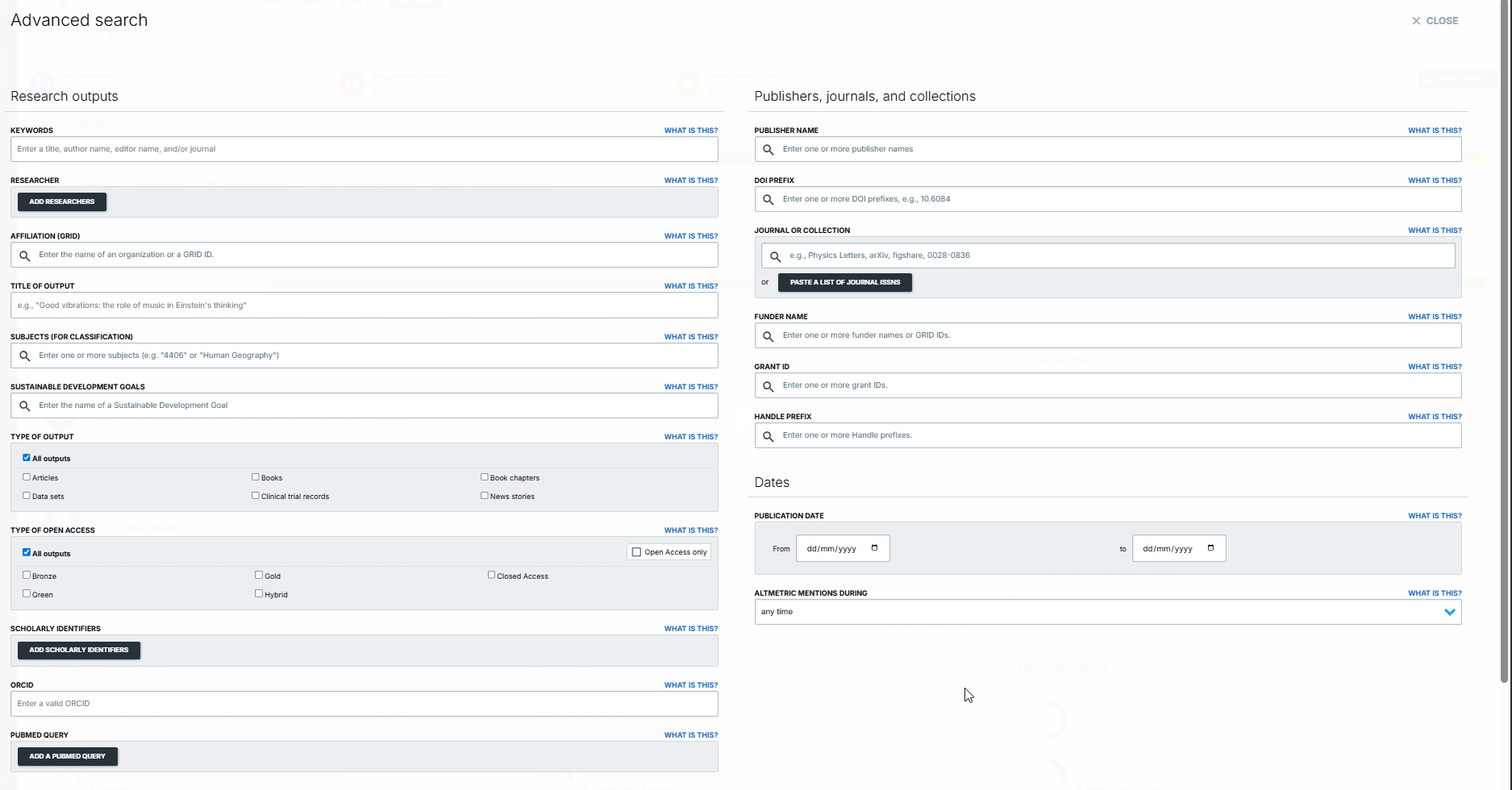Open the calendar picker in the 'to' date

pyautogui.click(x=1210, y=548)
